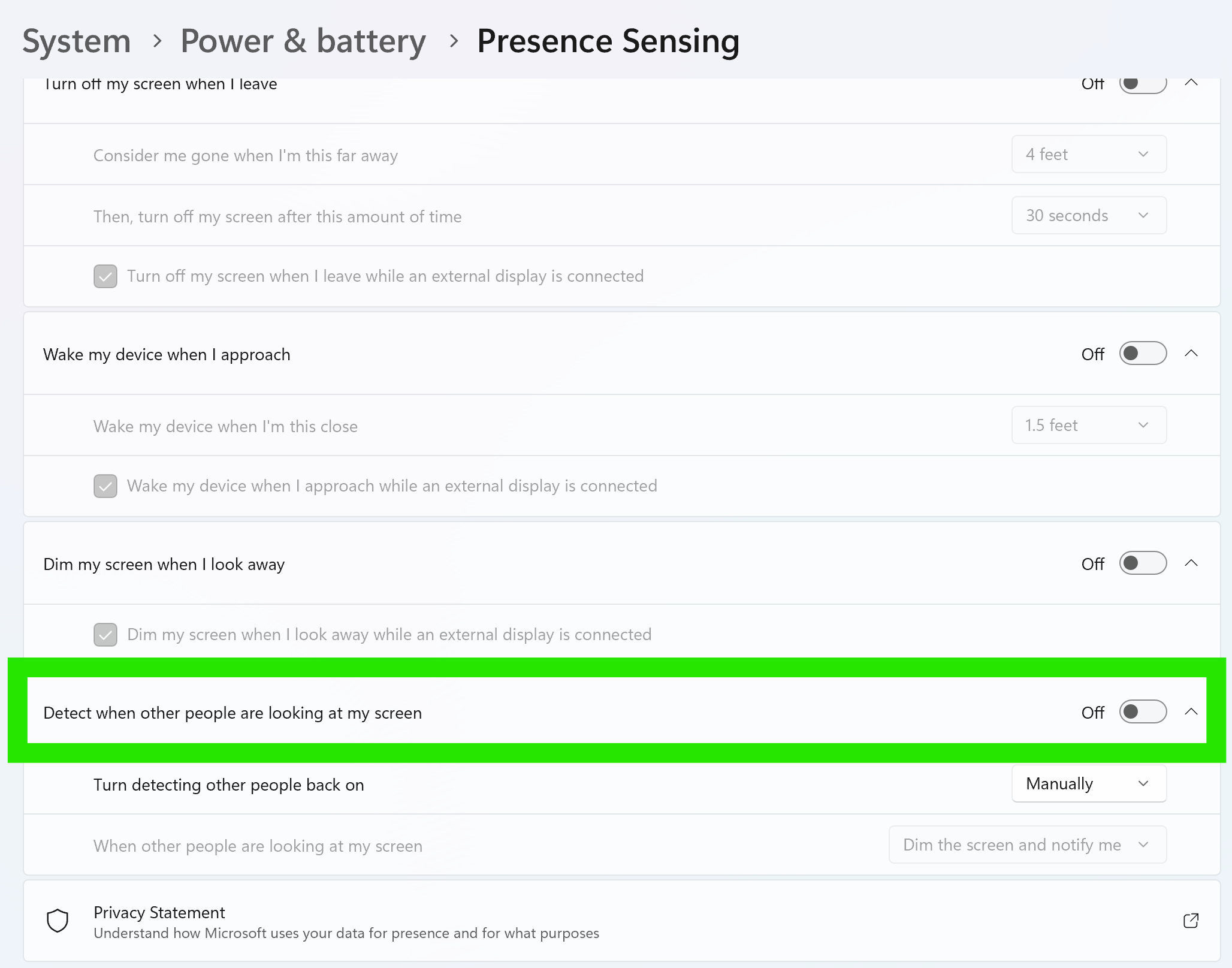Viewport: 1232px width, 968px height.
Task: Enable 'Detect when other people are looking' switch
Action: [x=1142, y=712]
